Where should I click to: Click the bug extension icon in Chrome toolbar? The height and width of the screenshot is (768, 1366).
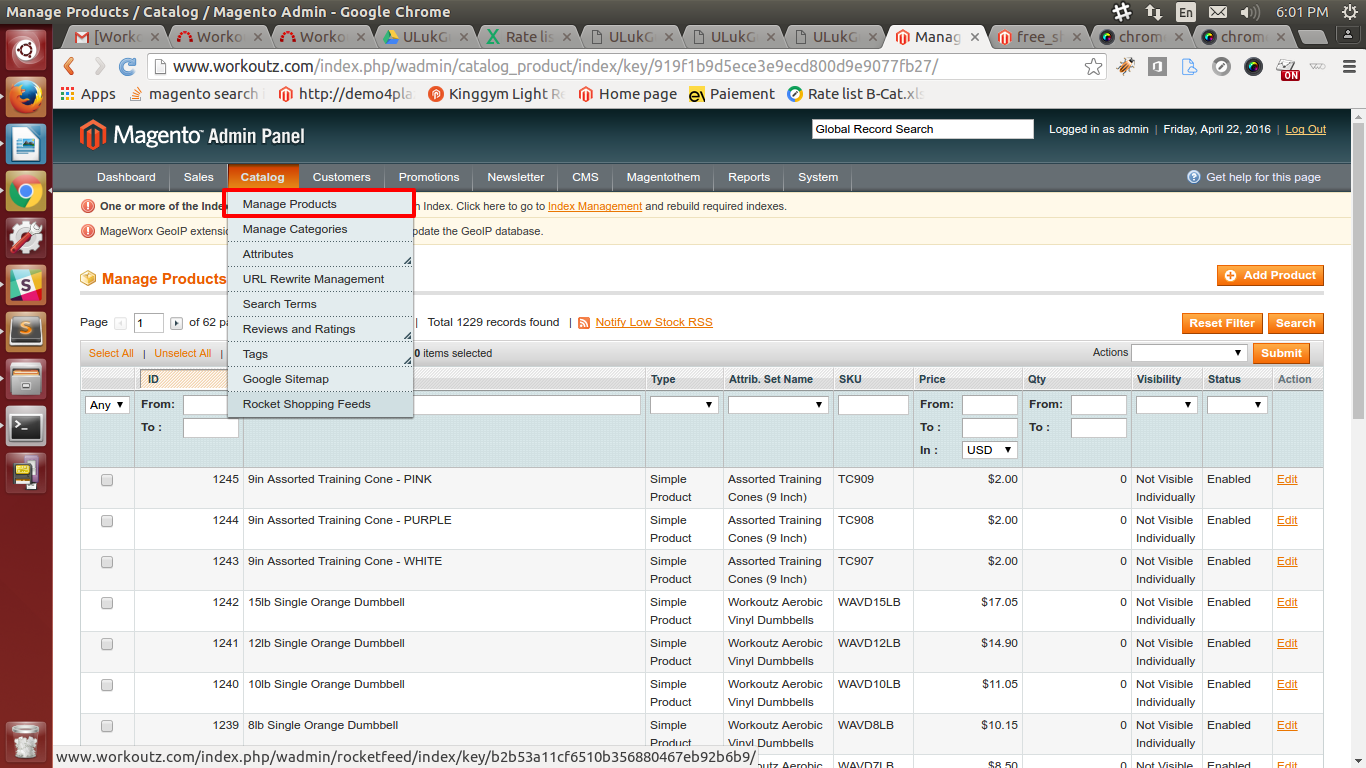point(1126,67)
